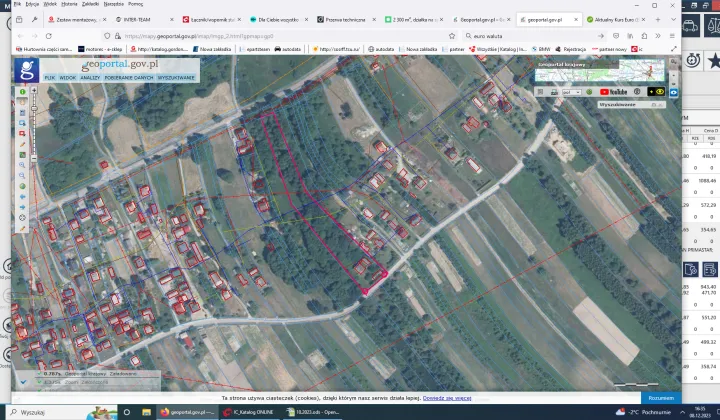The image size is (720, 420).
Task: Click the Wyszukiwanie panel header
Action: pos(631,105)
